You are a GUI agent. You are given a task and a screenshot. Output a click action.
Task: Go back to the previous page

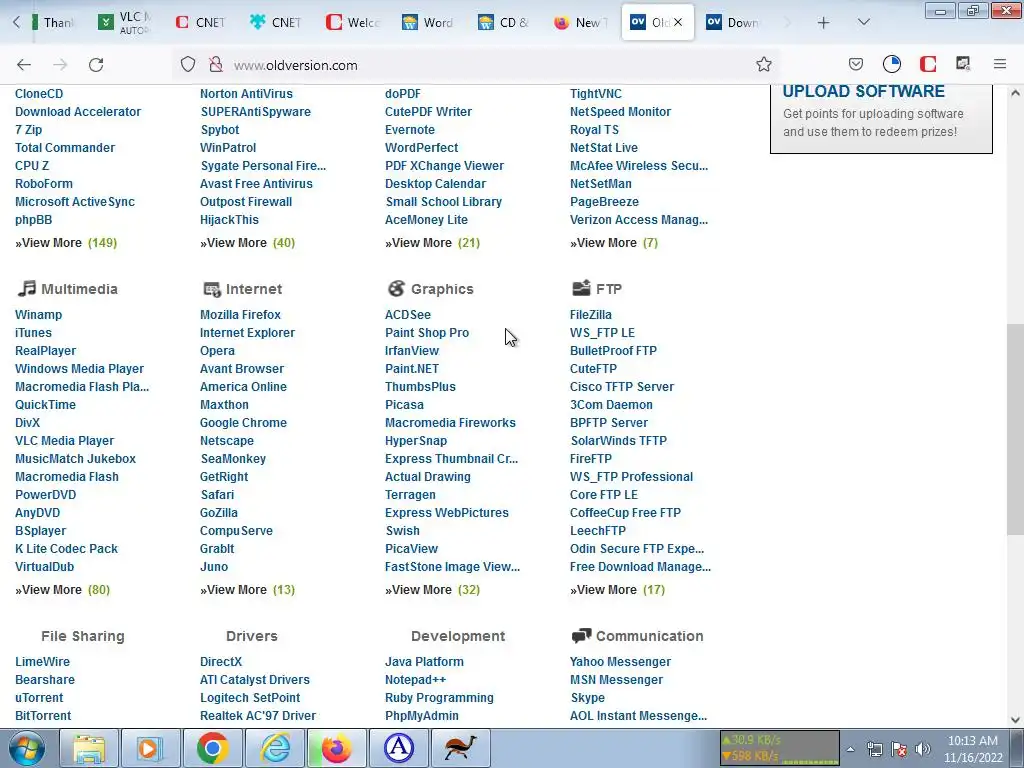[x=24, y=65]
